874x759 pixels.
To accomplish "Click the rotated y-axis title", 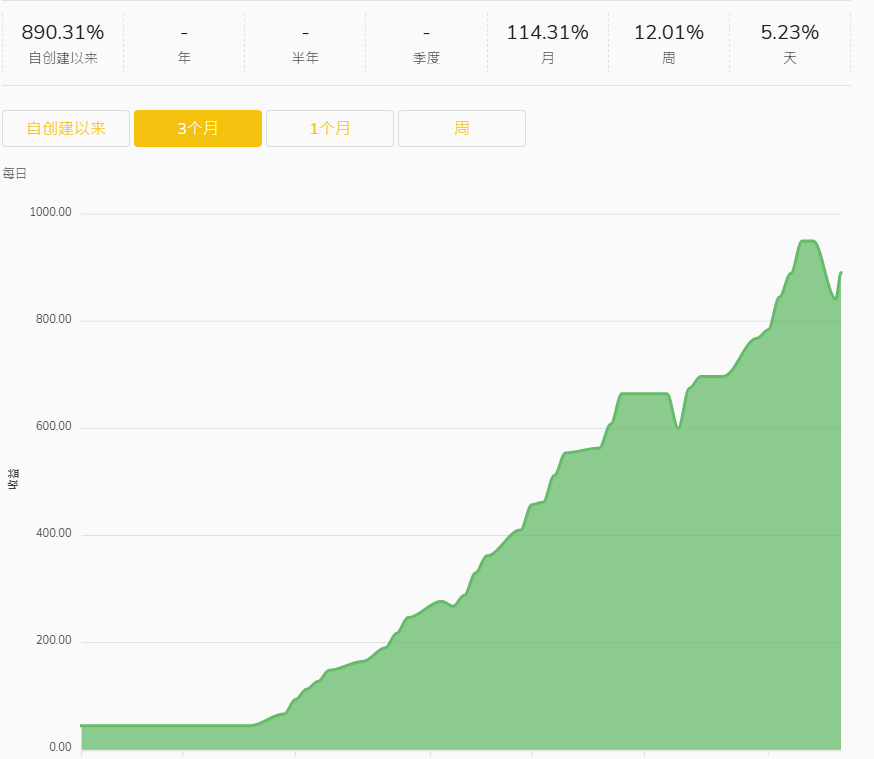I will coord(13,479).
